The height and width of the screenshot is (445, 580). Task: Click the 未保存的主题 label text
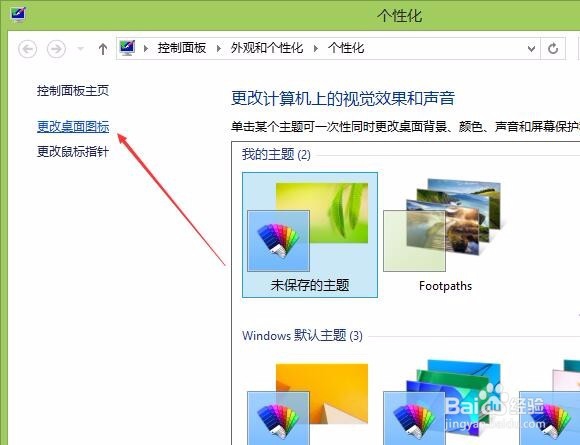pos(310,285)
